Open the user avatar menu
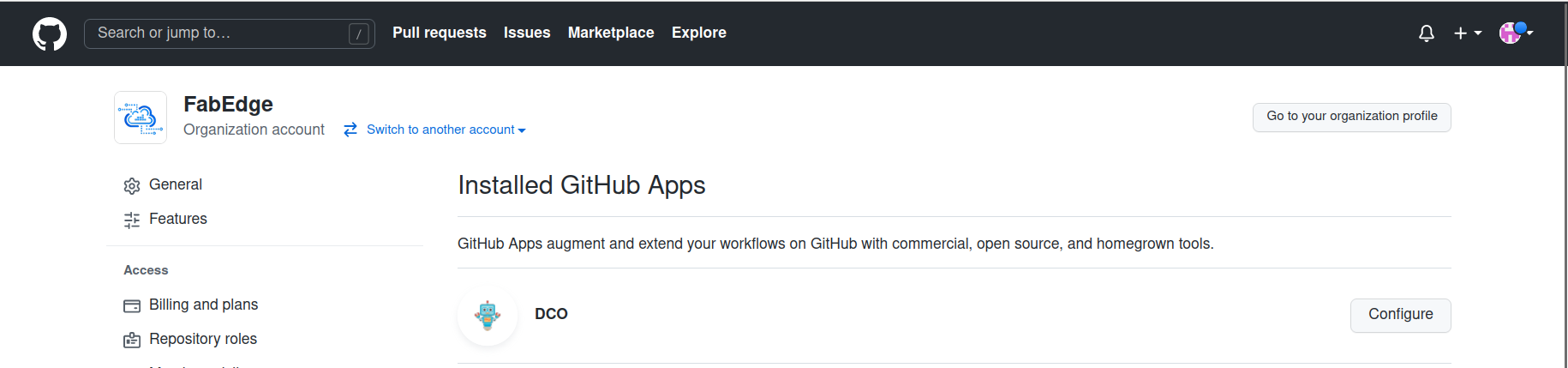This screenshot has height=368, width=1568. [x=1516, y=33]
